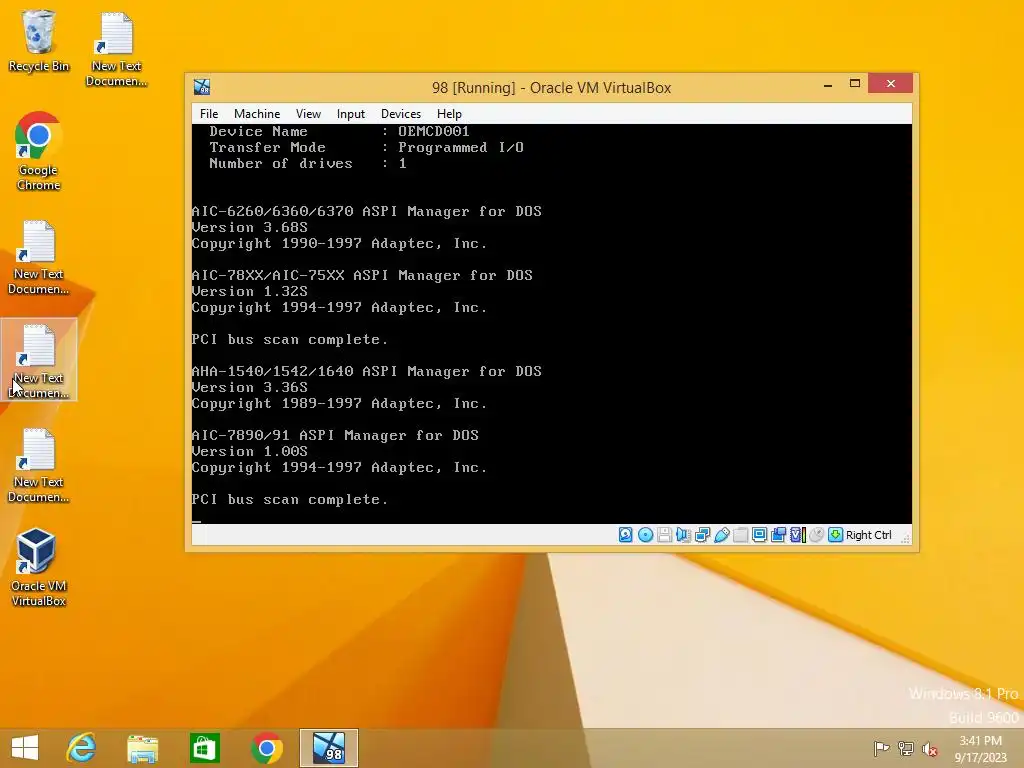Open the Action Center flag tray icon
The image size is (1024, 768).
click(881, 748)
